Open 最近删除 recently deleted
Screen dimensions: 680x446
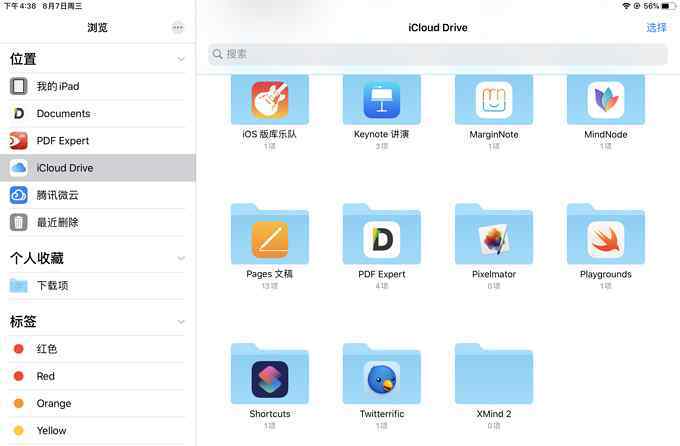coord(98,223)
